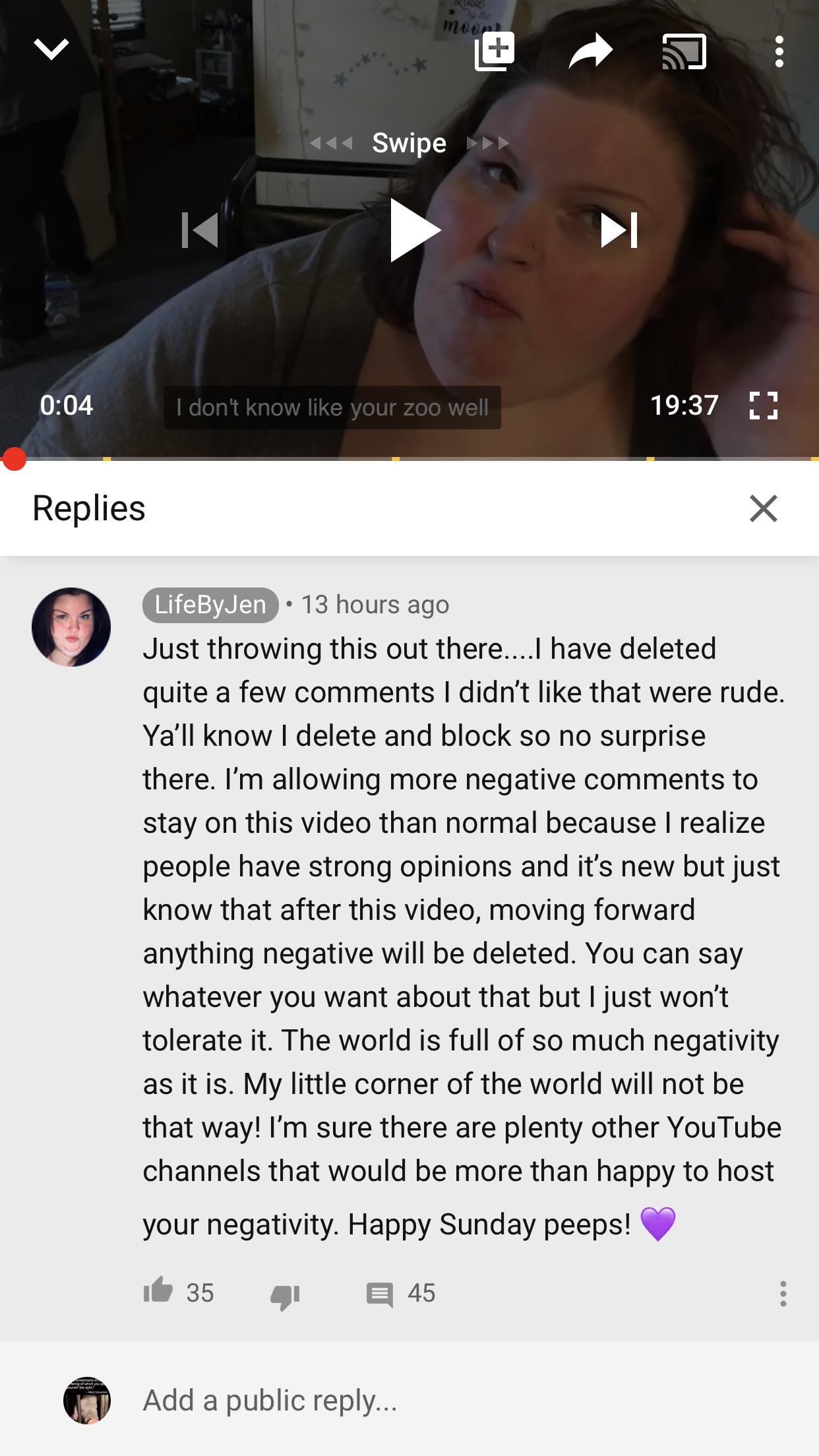Screen dimensions: 819x1456
Task: Tap LifeByJen's profile avatar
Action: pyautogui.click(x=71, y=627)
